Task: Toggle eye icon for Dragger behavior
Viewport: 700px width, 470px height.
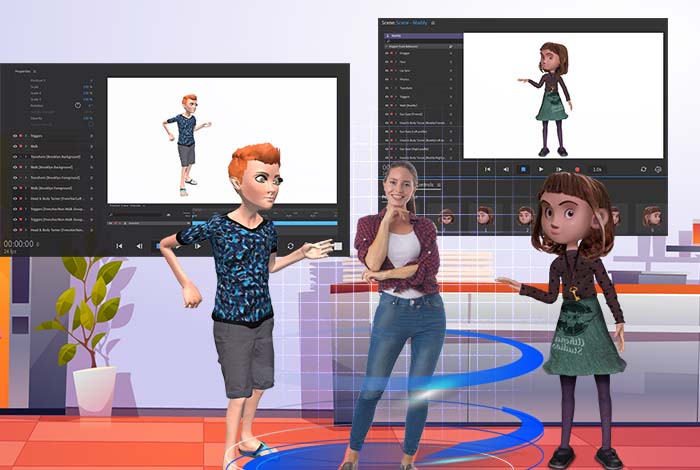Action: tap(387, 53)
